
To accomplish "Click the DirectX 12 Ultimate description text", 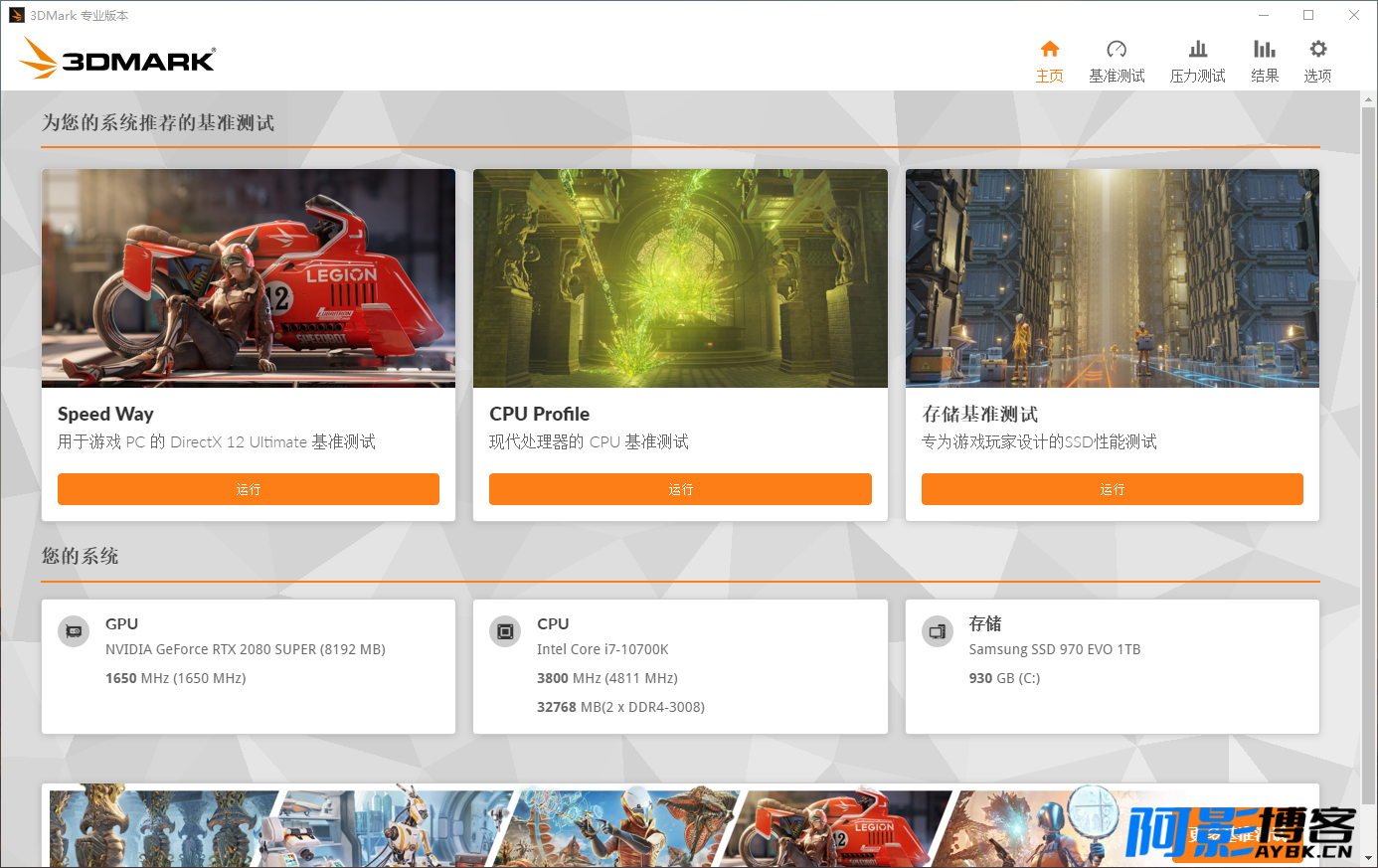I will (217, 442).
